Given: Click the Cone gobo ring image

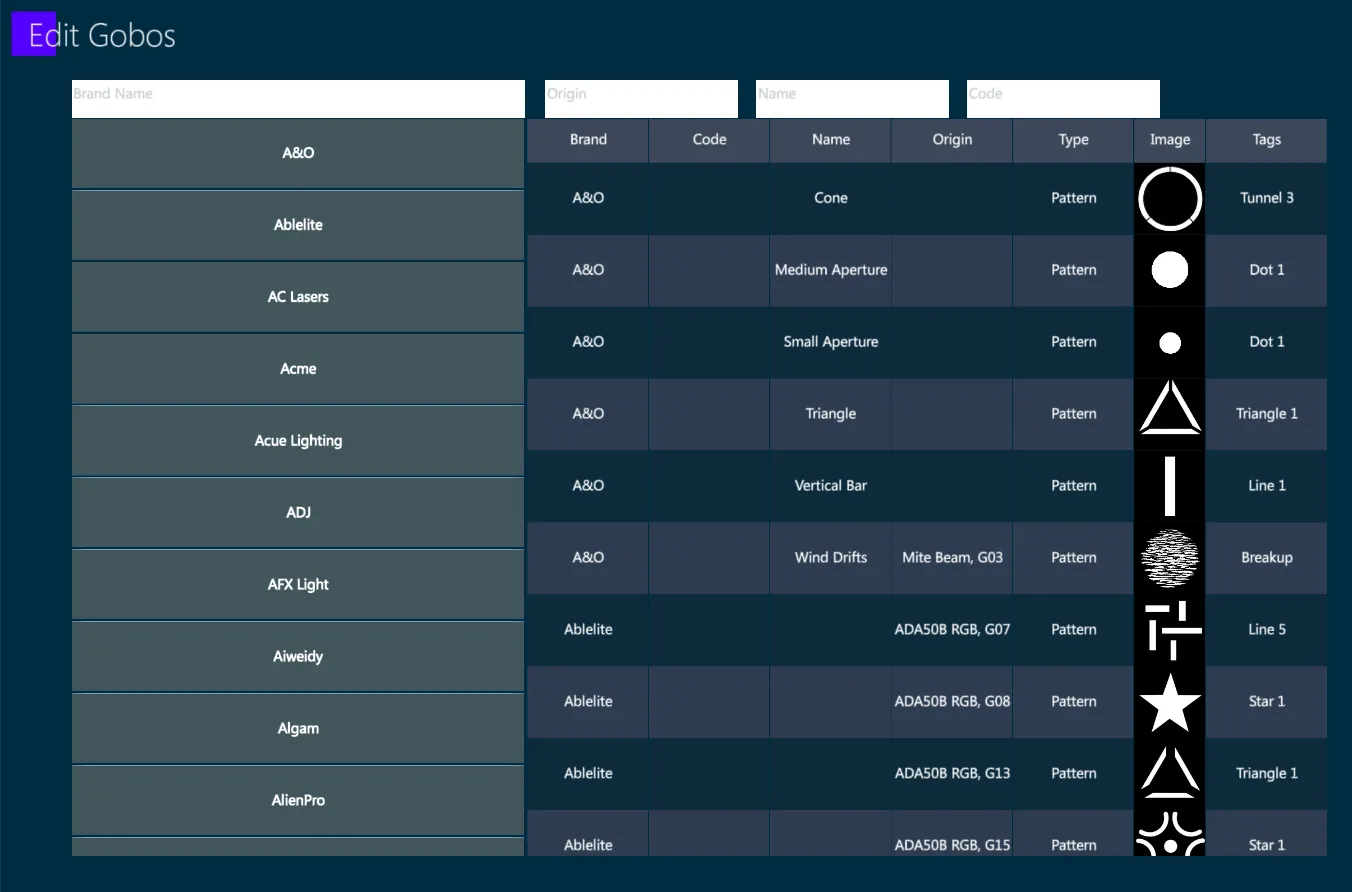Looking at the screenshot, I should 1170,198.
